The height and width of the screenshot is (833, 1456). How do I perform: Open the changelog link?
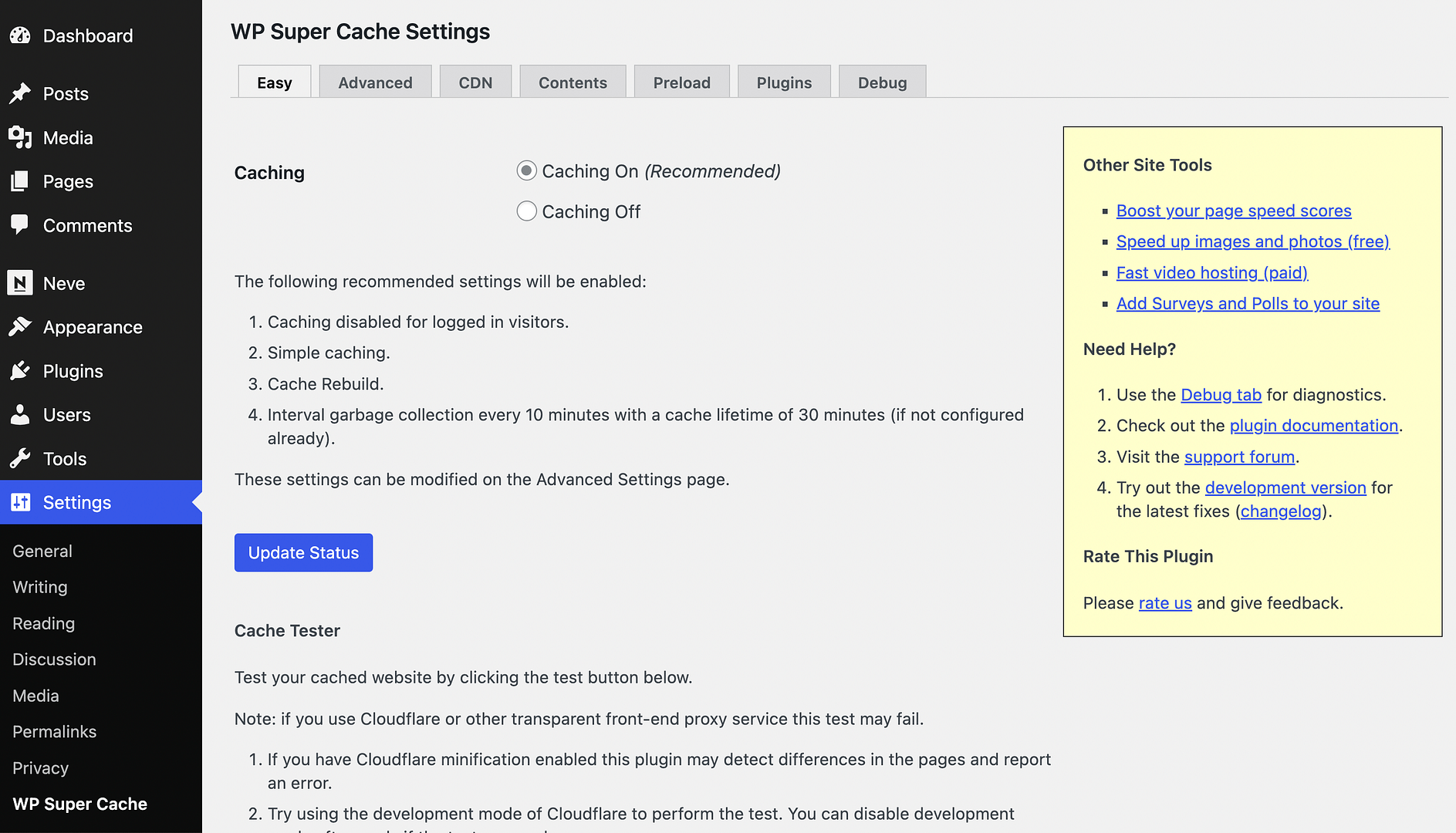[1281, 511]
